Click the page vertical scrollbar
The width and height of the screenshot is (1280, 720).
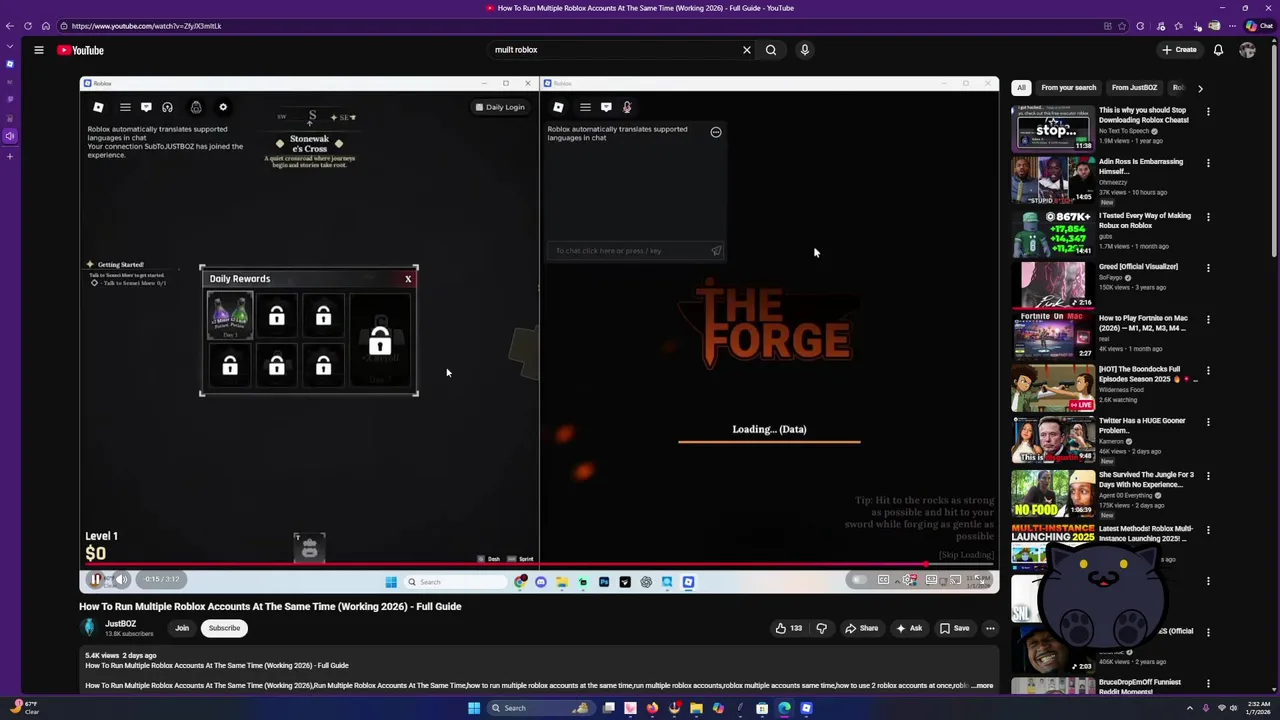(x=1275, y=150)
